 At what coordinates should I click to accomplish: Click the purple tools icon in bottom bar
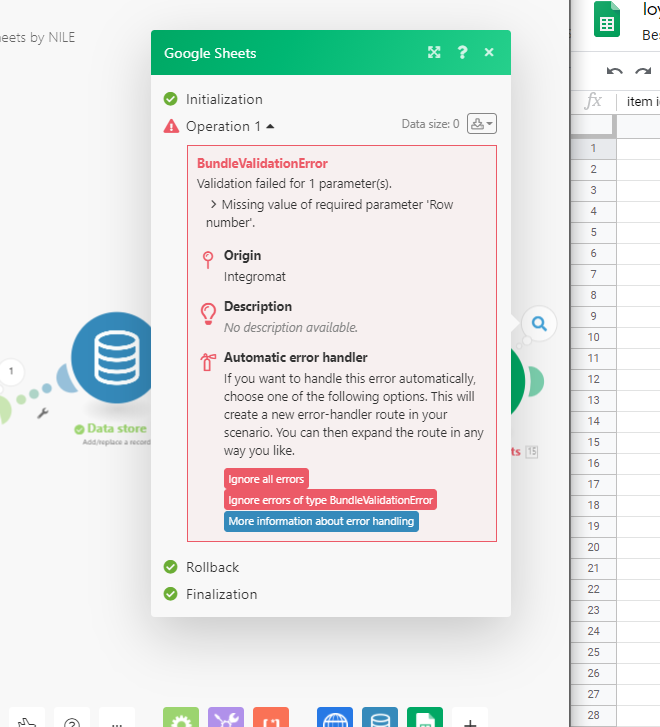click(226, 718)
